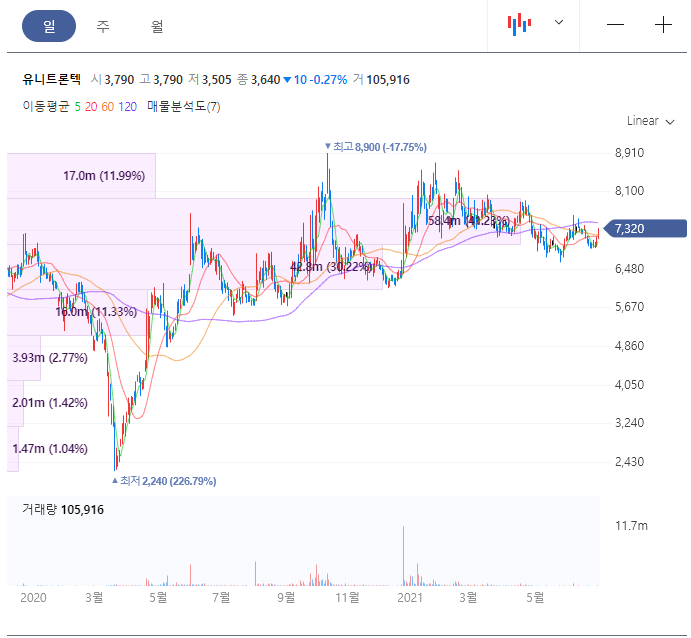Click the 이동평균 moving average label
Screen dimensions: 691x638
pos(46,107)
